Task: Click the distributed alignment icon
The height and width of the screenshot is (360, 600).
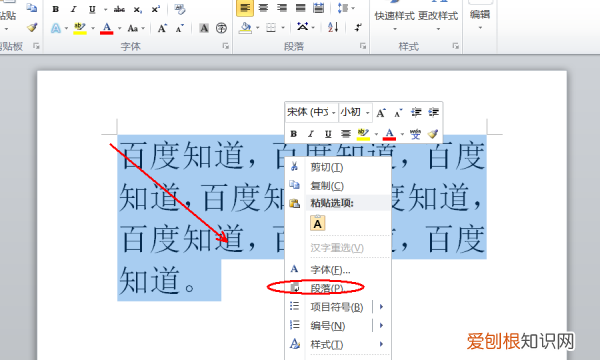Action: 318,8
